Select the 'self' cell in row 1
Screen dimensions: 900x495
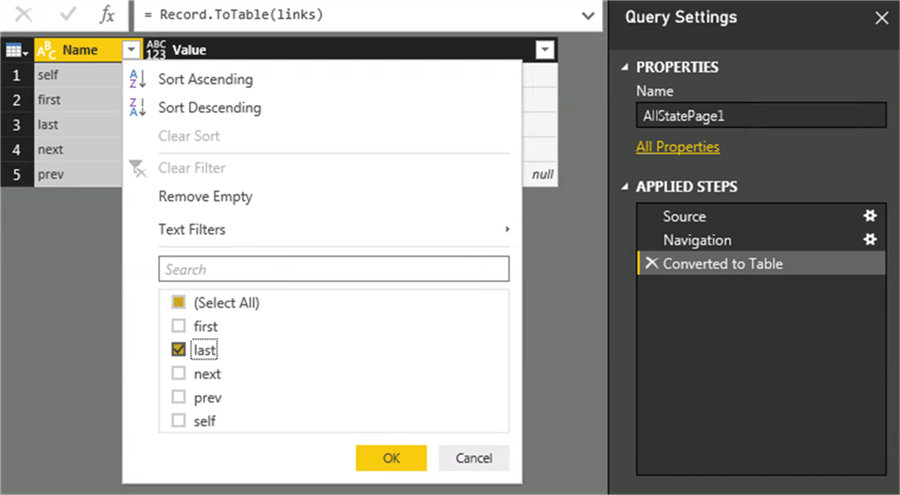pyautogui.click(x=78, y=75)
